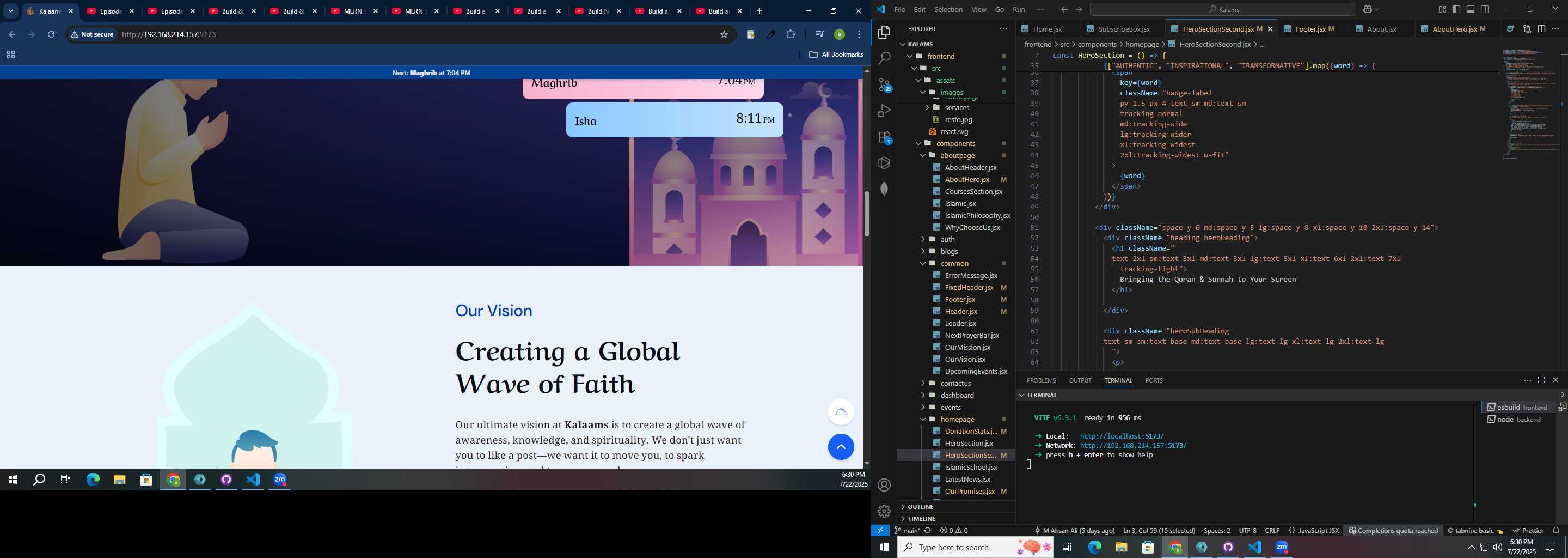The height and width of the screenshot is (558, 1568).
Task: Click the Open Changes icon in editor toolbar
Action: pyautogui.click(x=1527, y=29)
